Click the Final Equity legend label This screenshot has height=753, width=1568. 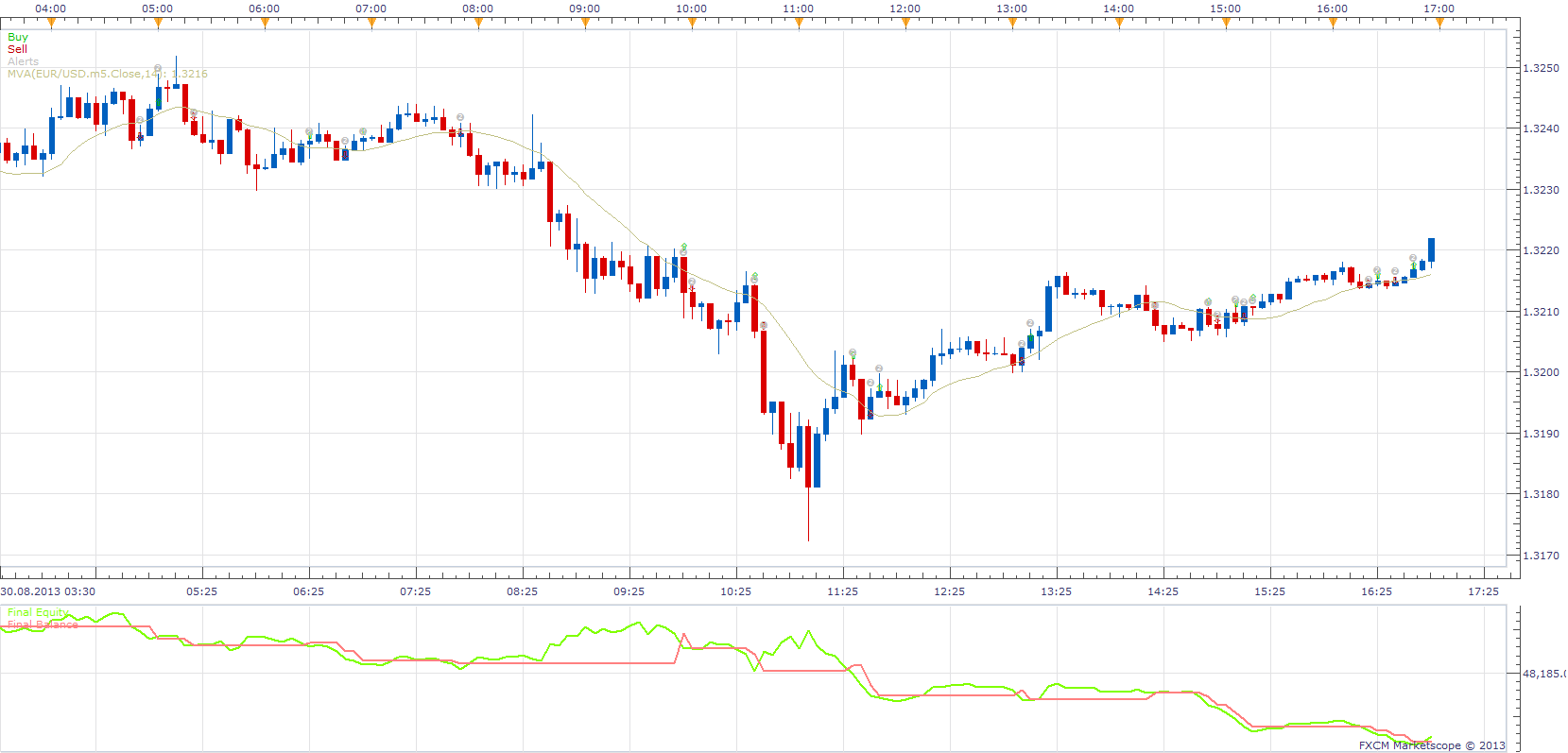click(x=38, y=612)
